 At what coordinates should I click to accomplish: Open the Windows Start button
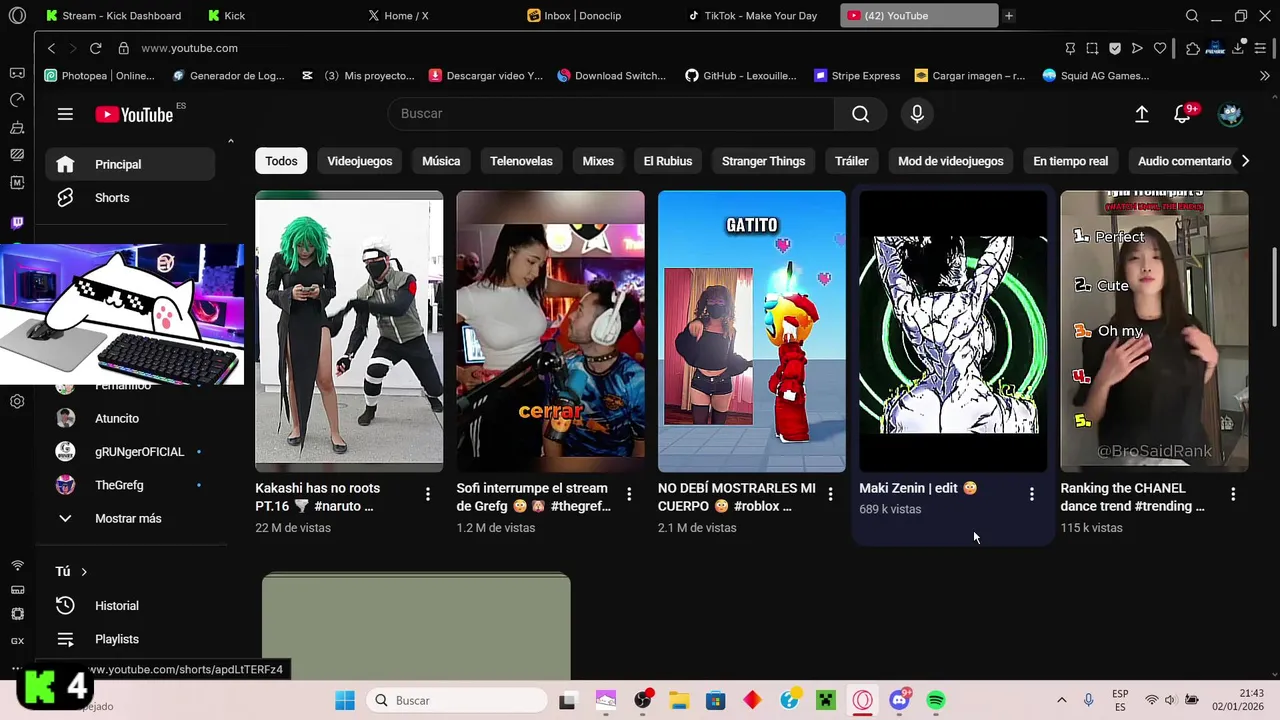pos(345,700)
